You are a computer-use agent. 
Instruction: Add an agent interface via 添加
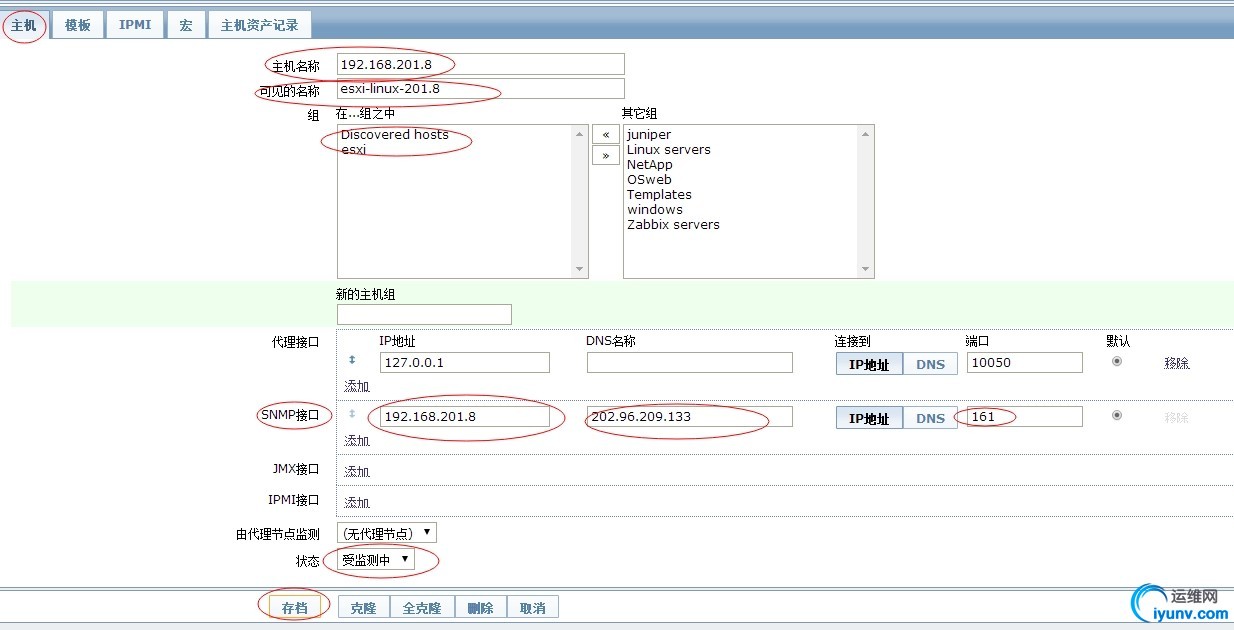click(357, 386)
